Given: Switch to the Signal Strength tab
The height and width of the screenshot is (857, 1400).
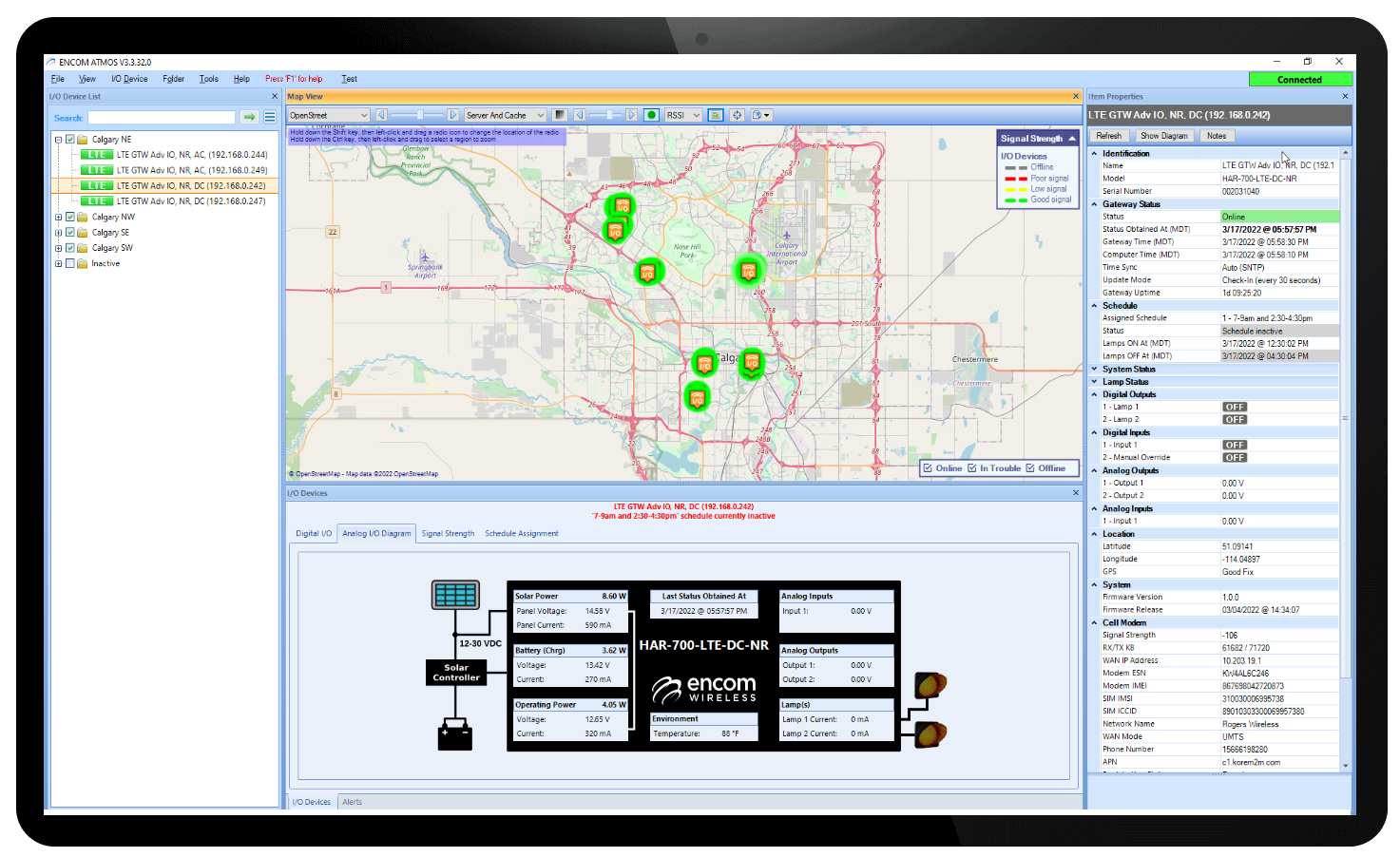Looking at the screenshot, I should (x=448, y=534).
